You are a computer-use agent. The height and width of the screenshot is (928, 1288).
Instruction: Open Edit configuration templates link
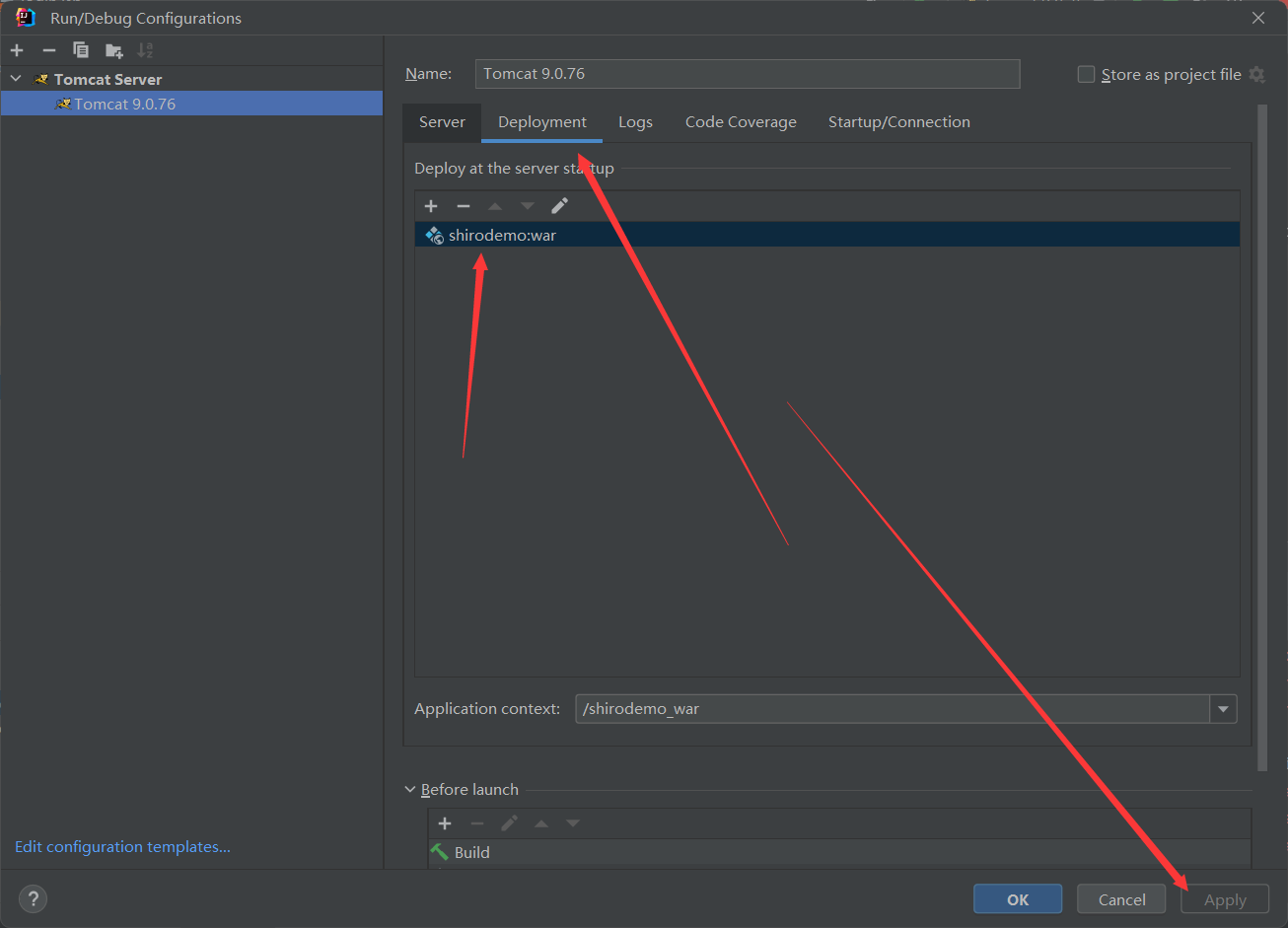click(122, 847)
